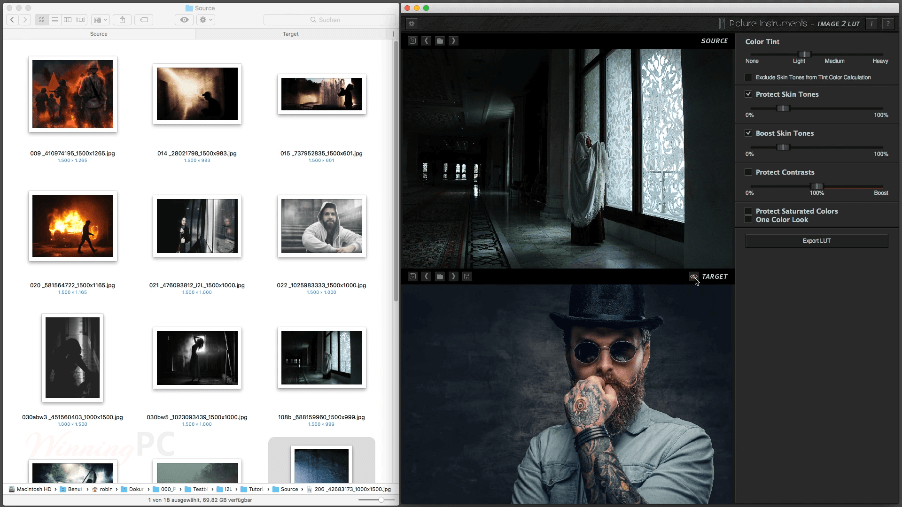
Task: Open target image folder icon
Action: click(x=440, y=276)
